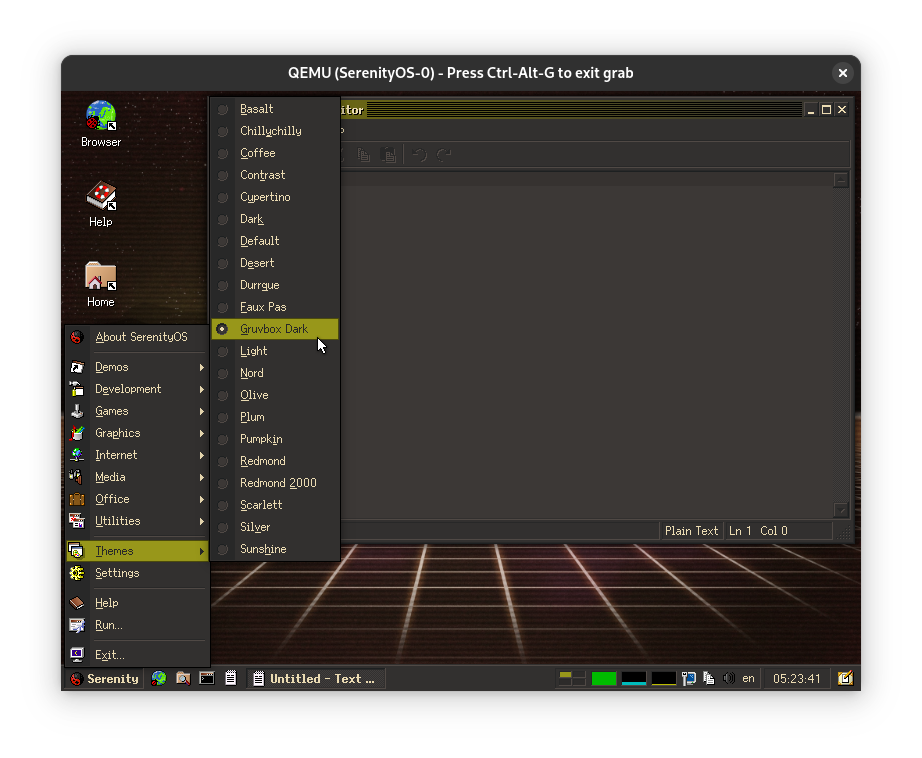Expand the Media submenu
922x758 pixels.
pos(137,477)
